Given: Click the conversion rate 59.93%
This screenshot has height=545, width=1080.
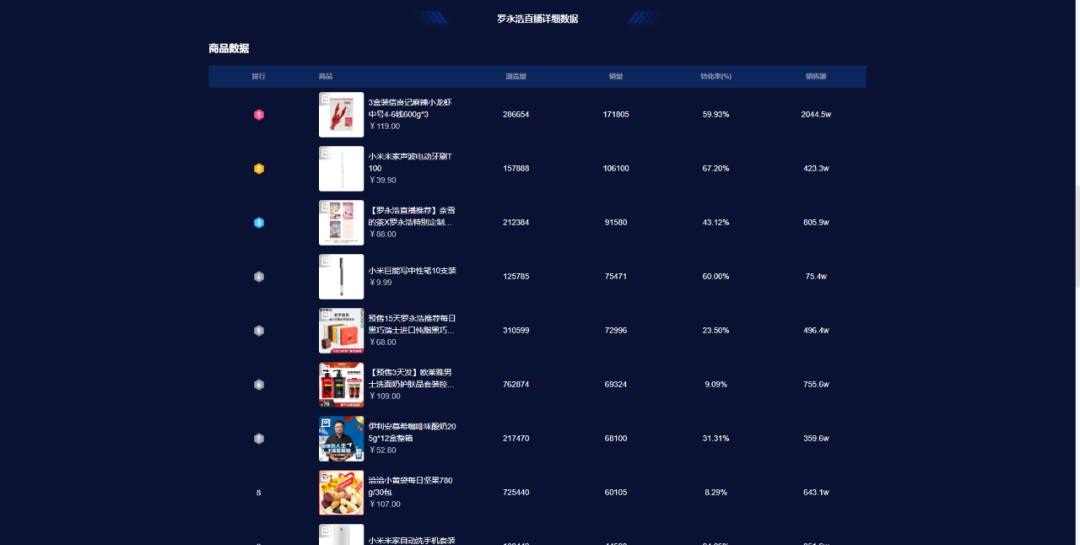Looking at the screenshot, I should coord(716,114).
